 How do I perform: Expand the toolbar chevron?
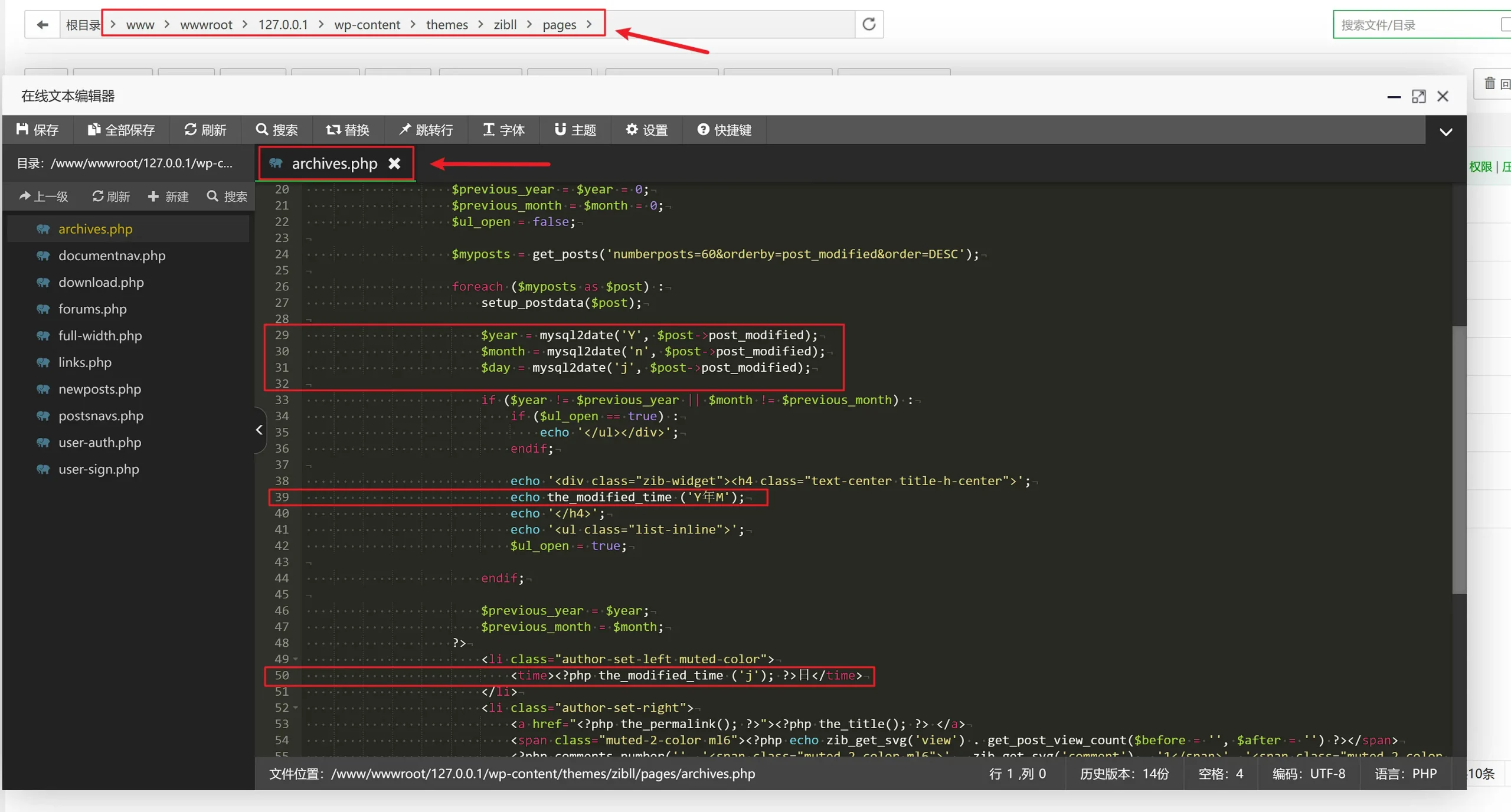pyautogui.click(x=1445, y=132)
